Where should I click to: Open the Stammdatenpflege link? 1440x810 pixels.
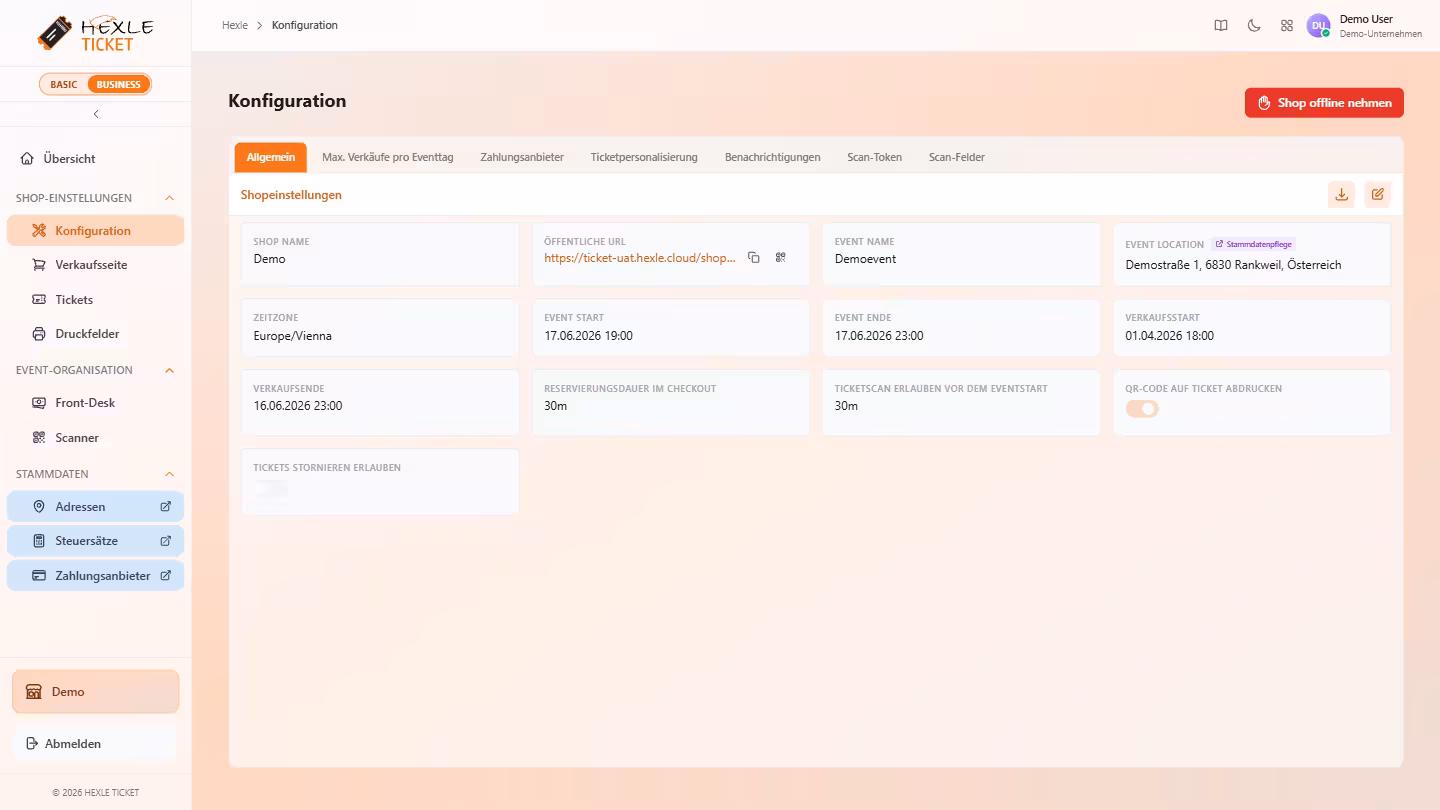(x=1253, y=244)
